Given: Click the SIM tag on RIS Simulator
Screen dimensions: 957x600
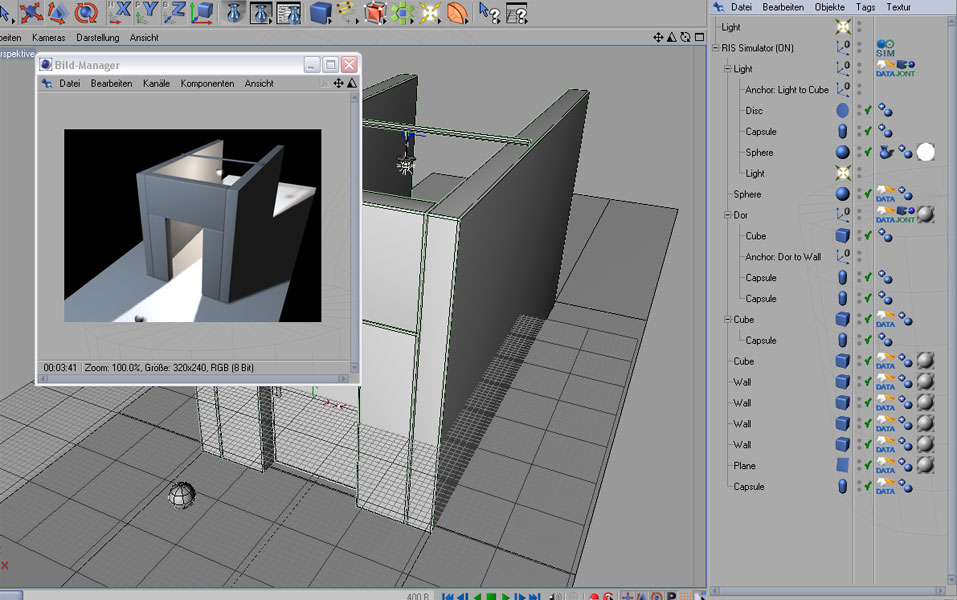Looking at the screenshot, I should (x=886, y=48).
